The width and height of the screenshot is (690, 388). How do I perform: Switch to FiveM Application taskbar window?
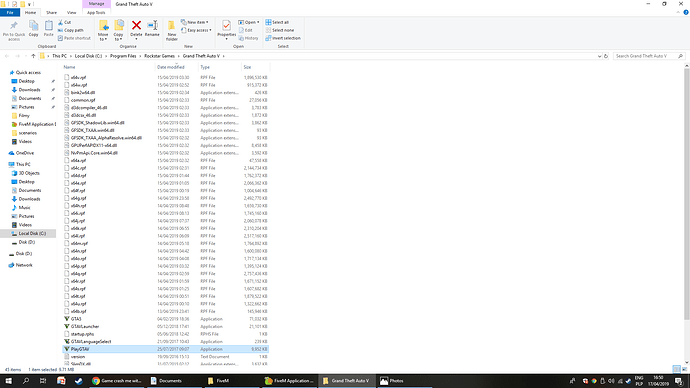point(290,381)
